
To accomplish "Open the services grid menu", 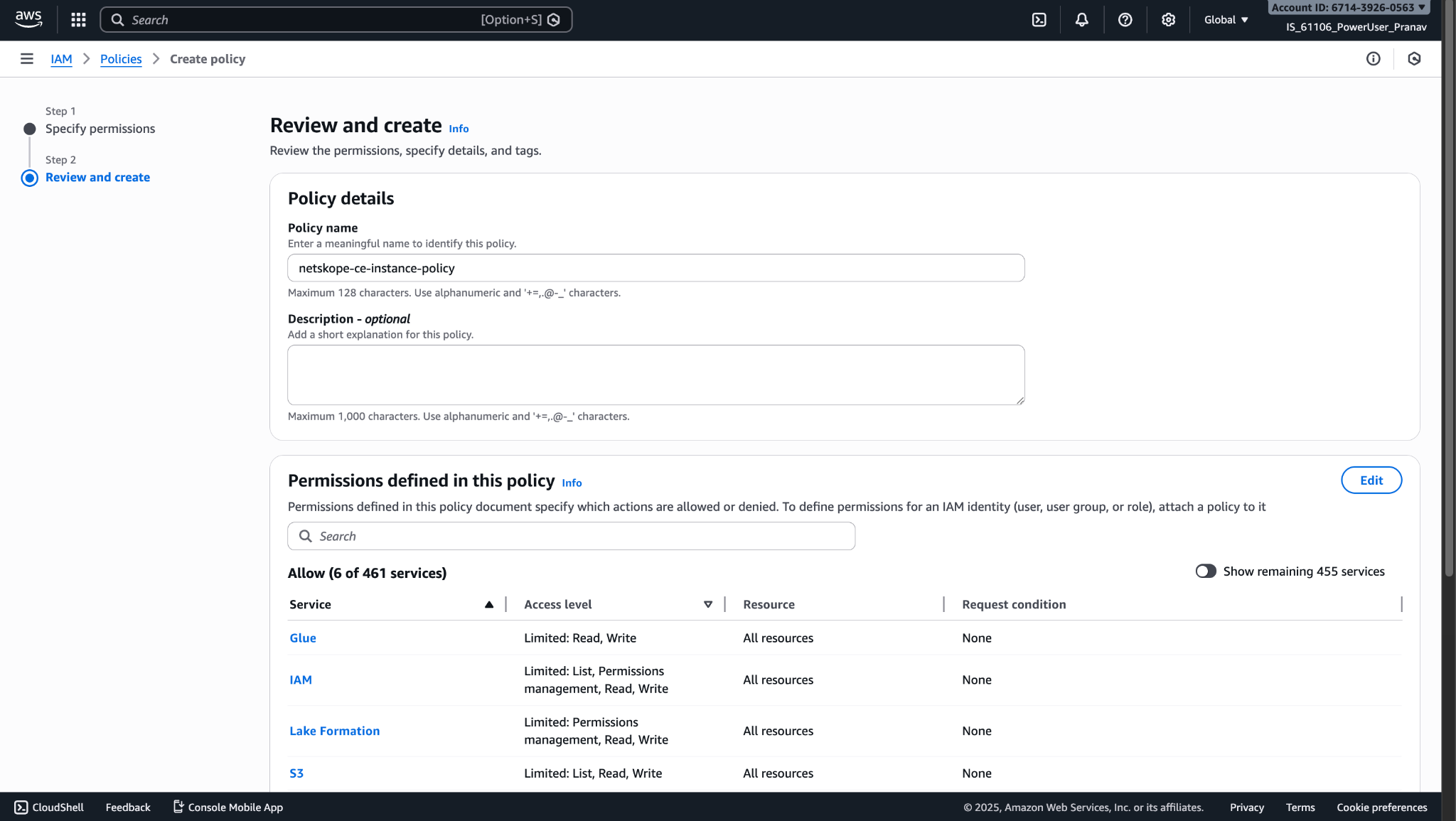I will click(78, 20).
